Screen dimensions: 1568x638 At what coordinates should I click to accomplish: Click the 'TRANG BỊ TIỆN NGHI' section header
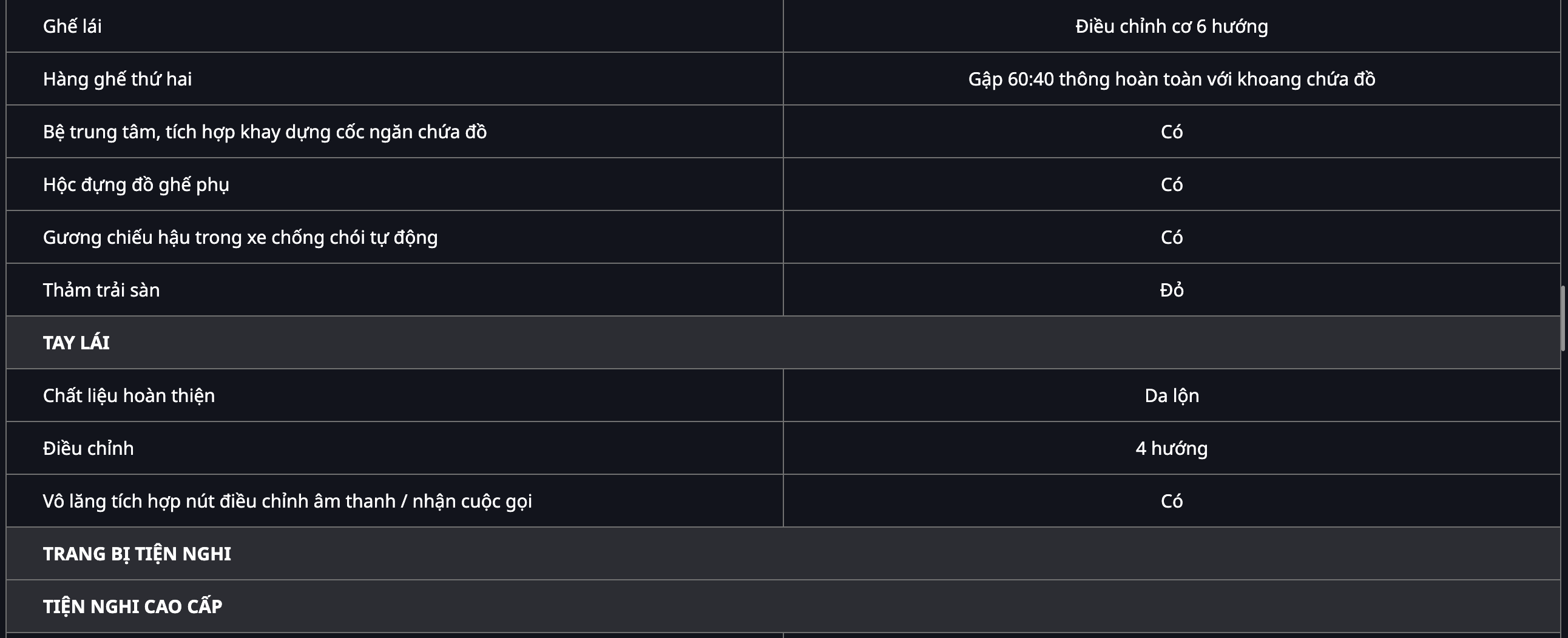tap(137, 554)
